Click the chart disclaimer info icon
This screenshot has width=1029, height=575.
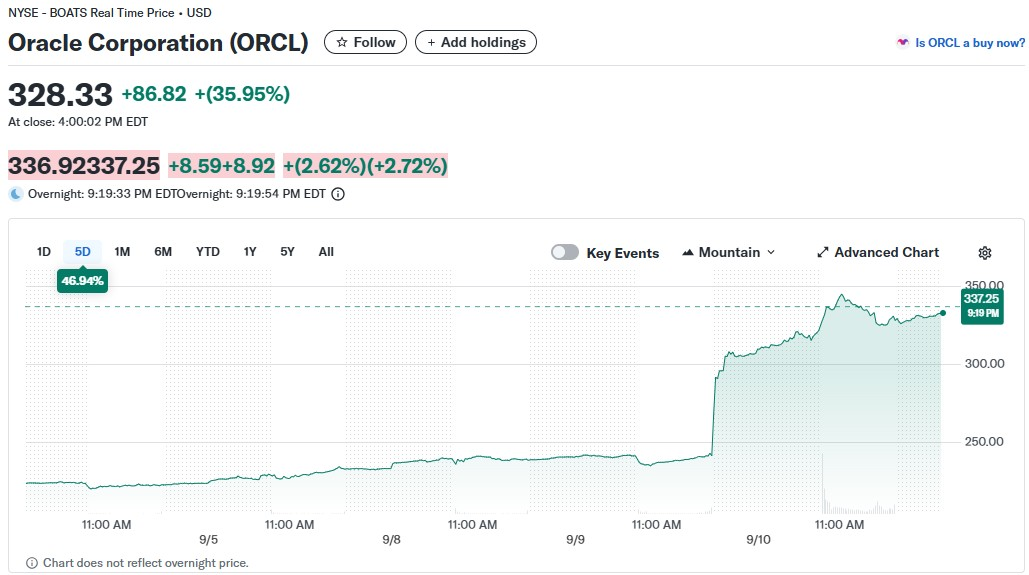tap(32, 563)
